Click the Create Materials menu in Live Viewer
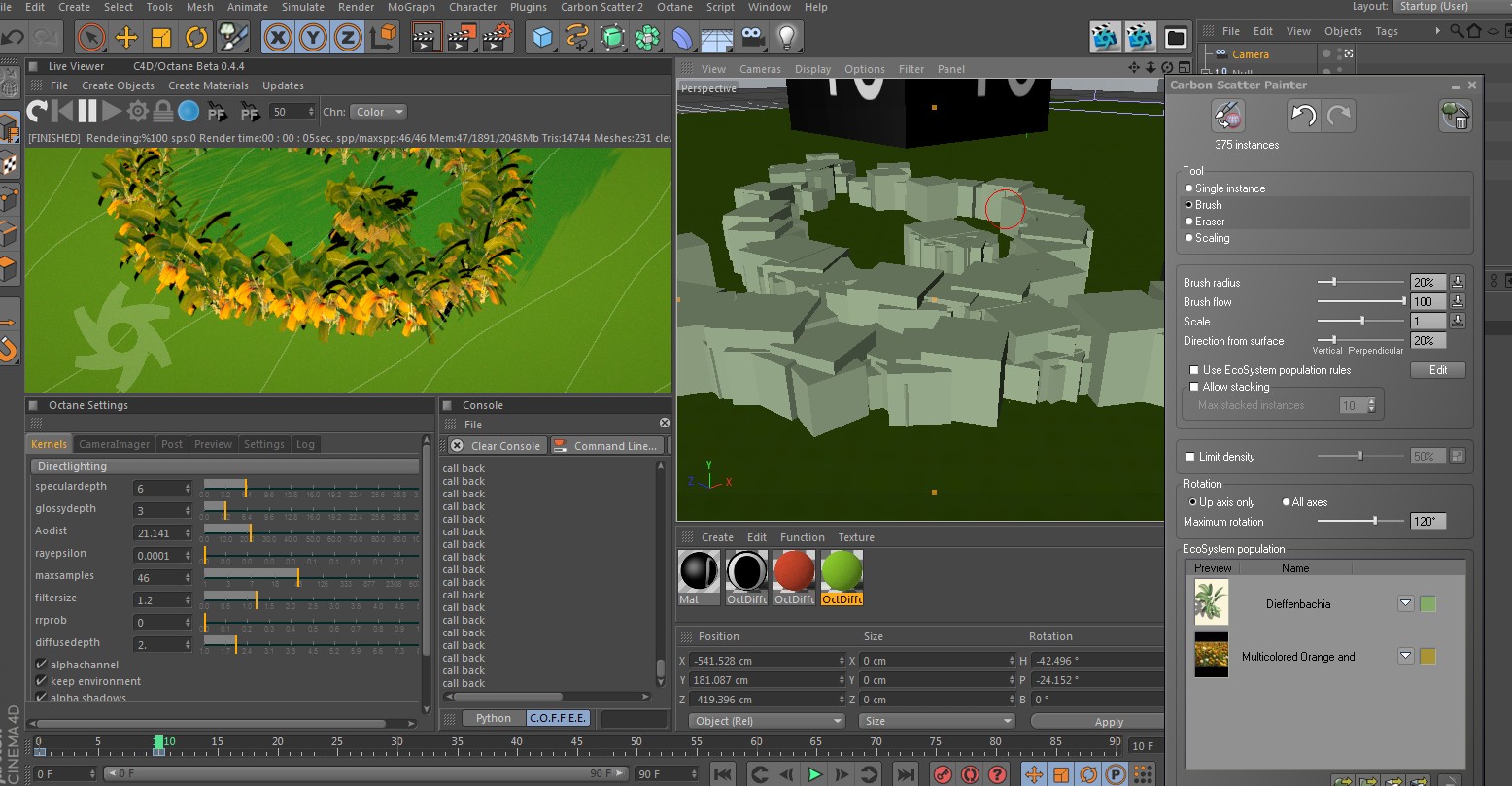 click(x=208, y=85)
